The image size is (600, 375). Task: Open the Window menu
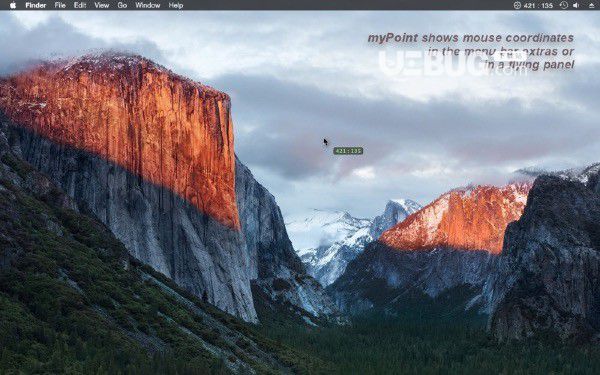pyautogui.click(x=148, y=5)
